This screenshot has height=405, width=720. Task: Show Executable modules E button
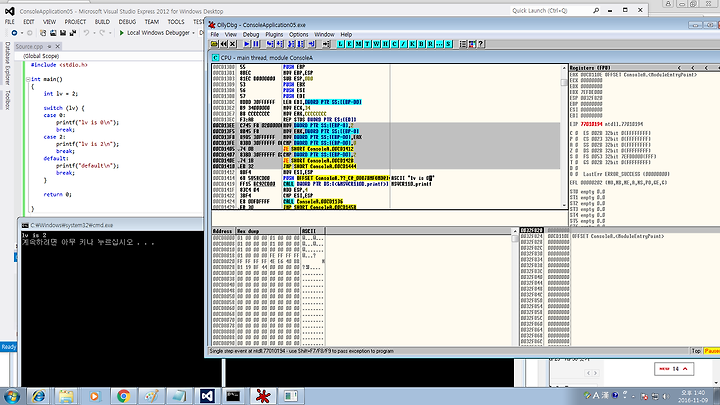349,44
